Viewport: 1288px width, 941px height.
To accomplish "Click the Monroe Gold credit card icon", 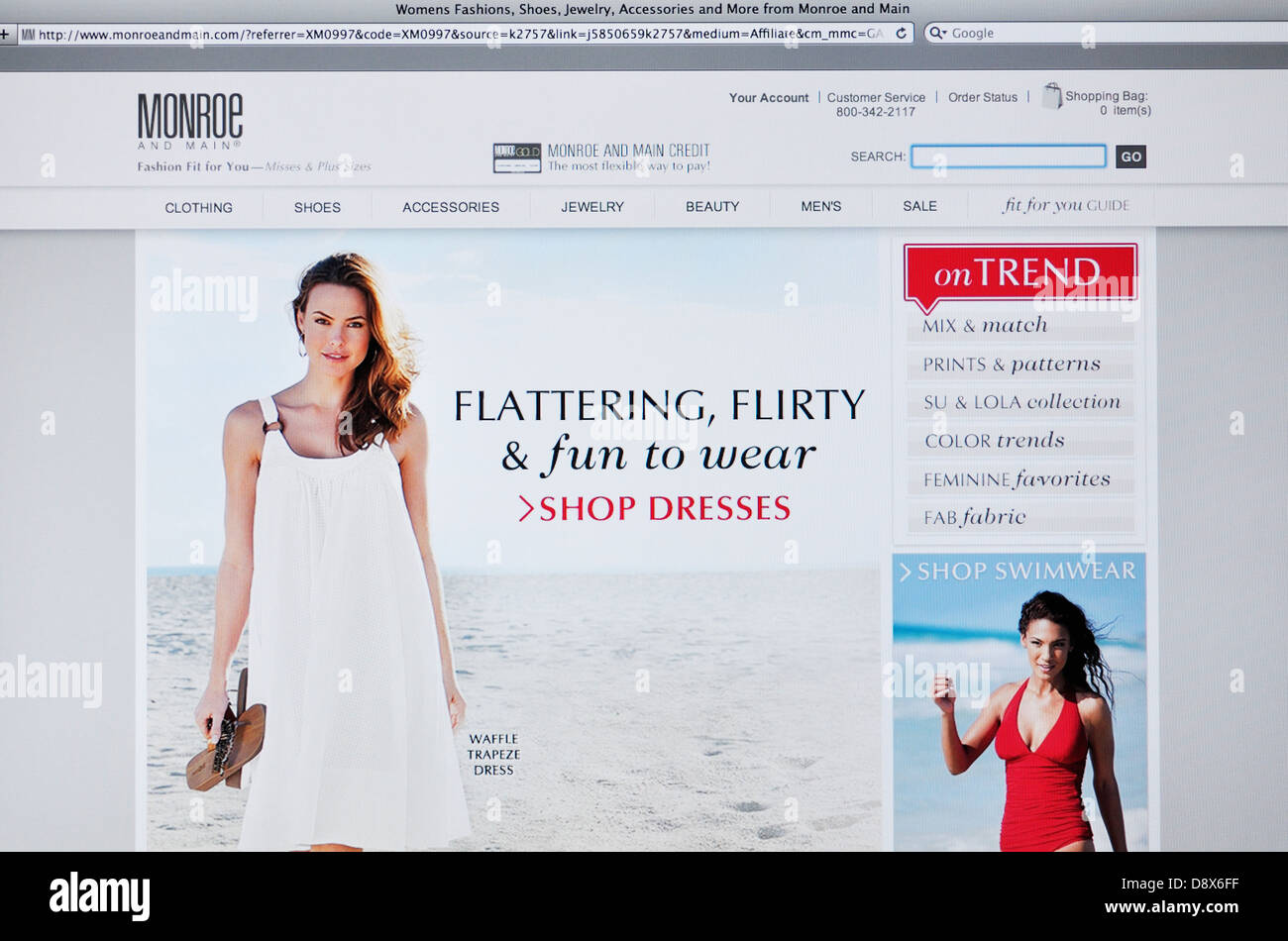I will [x=517, y=157].
